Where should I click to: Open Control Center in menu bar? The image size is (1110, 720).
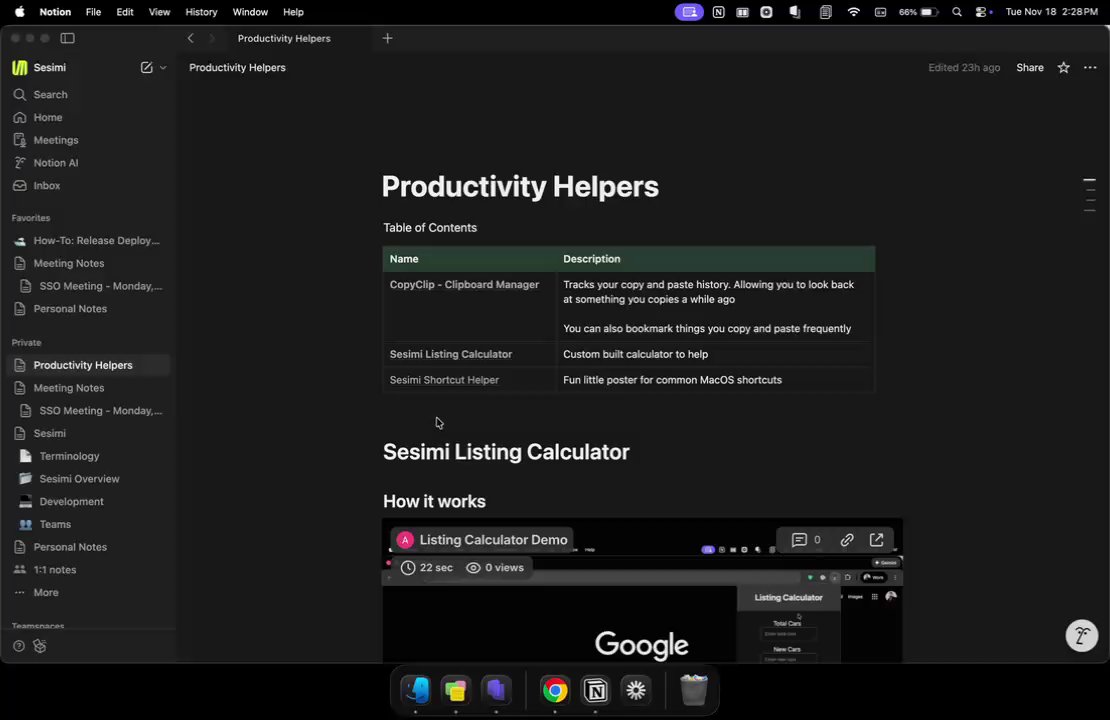point(981,12)
